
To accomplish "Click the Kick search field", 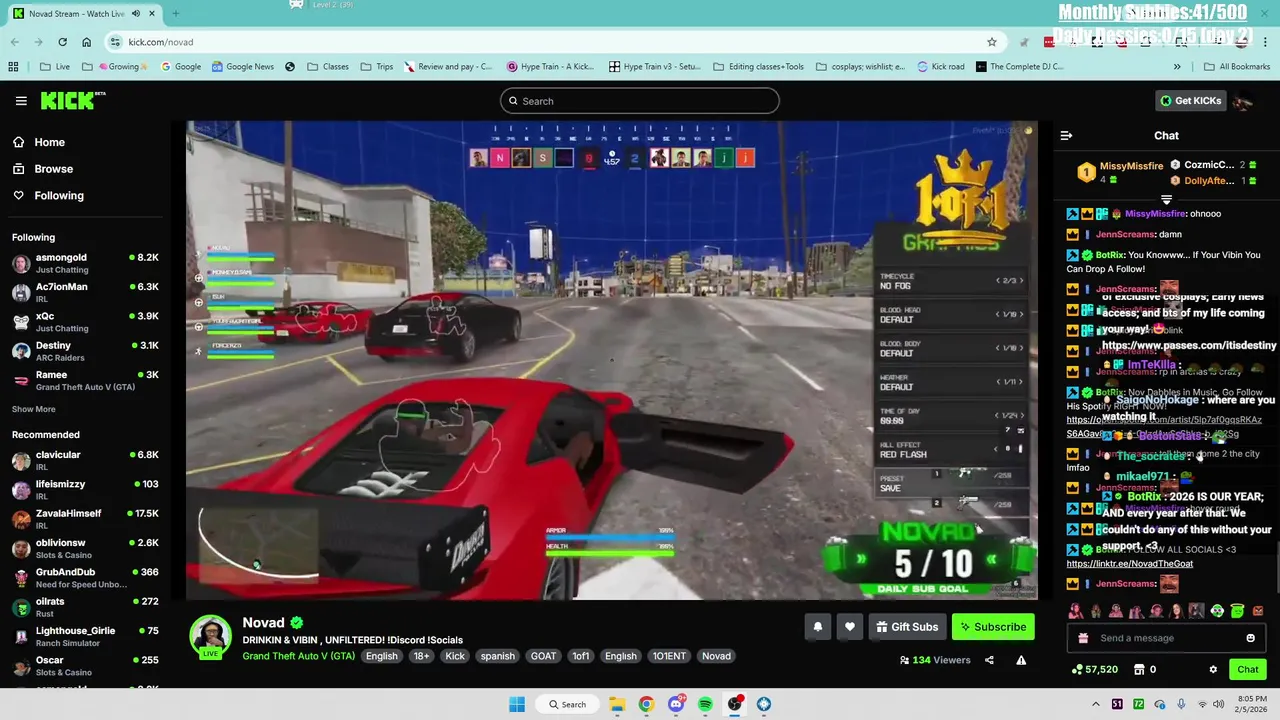I will [x=639, y=101].
